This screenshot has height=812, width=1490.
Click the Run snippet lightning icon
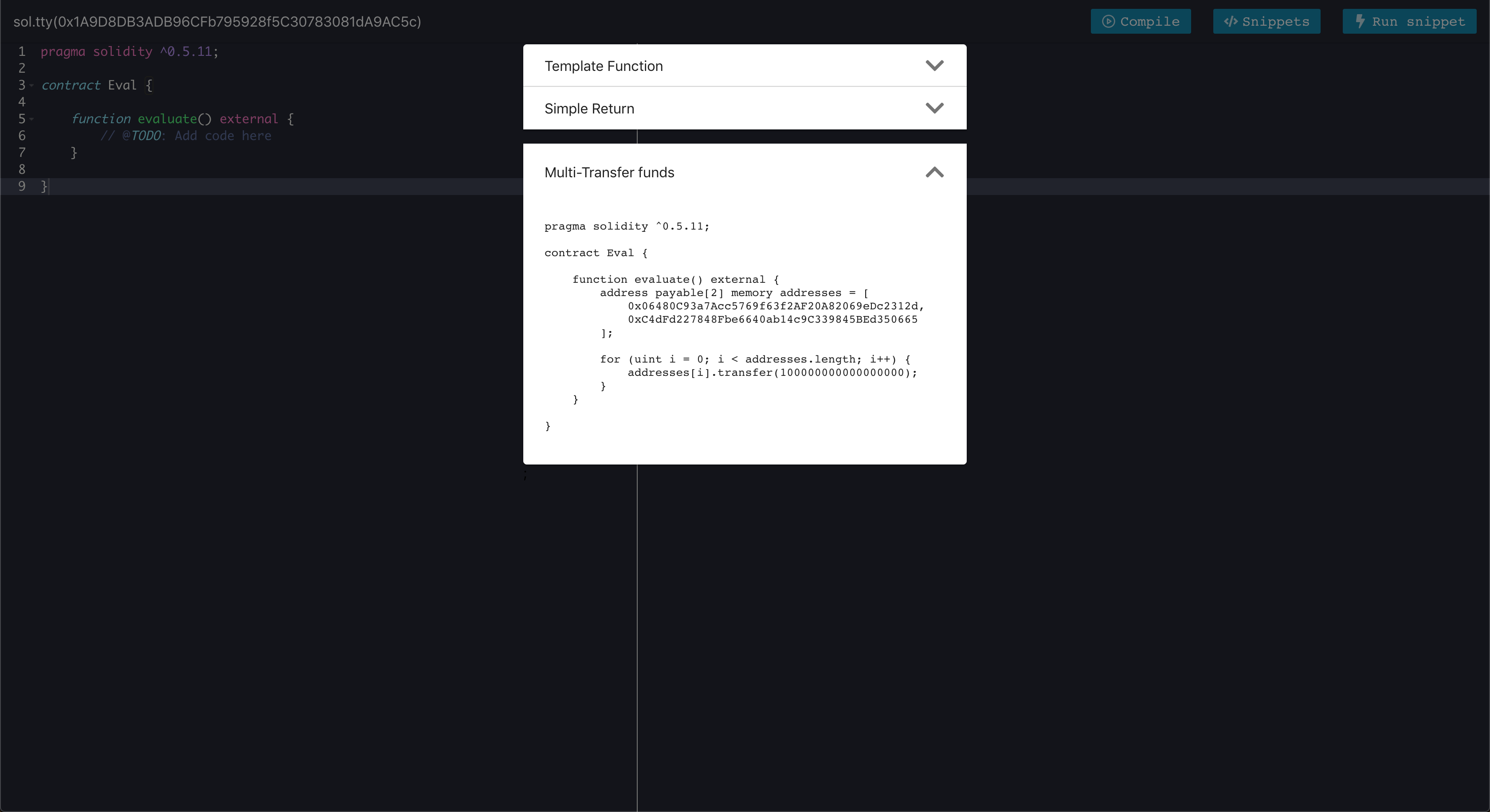(1361, 21)
